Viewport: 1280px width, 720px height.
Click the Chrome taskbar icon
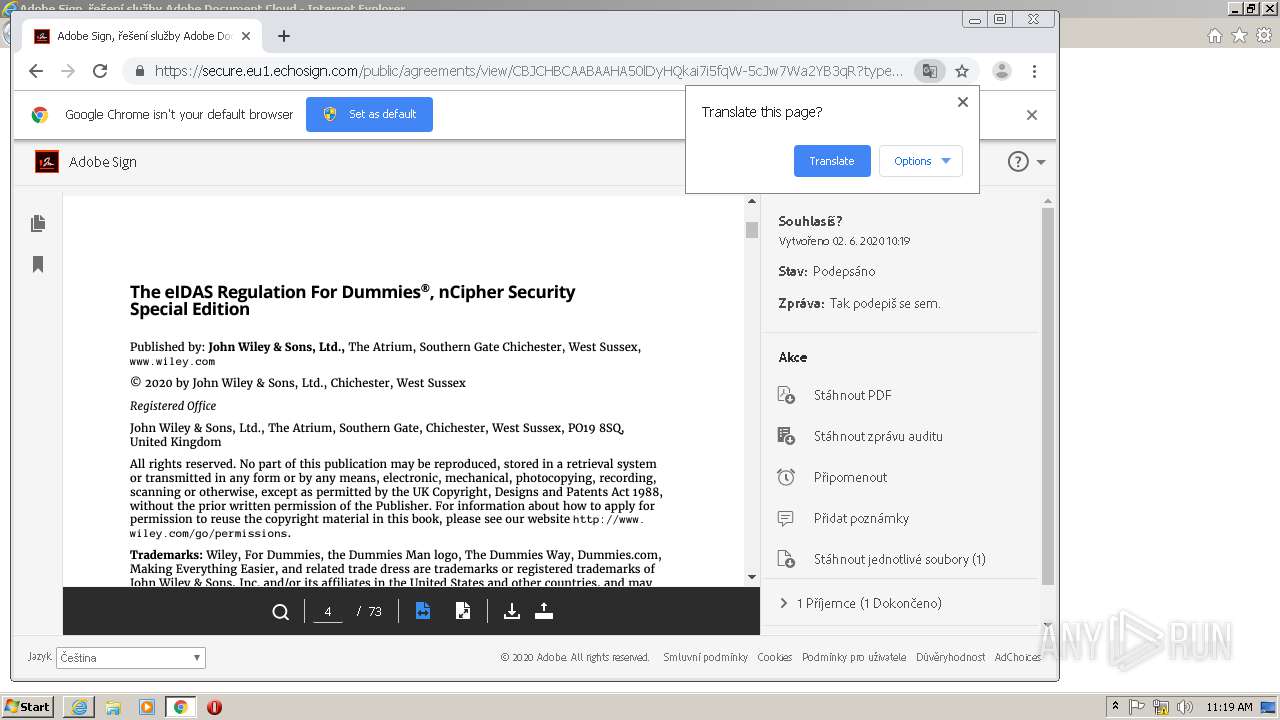coord(181,707)
